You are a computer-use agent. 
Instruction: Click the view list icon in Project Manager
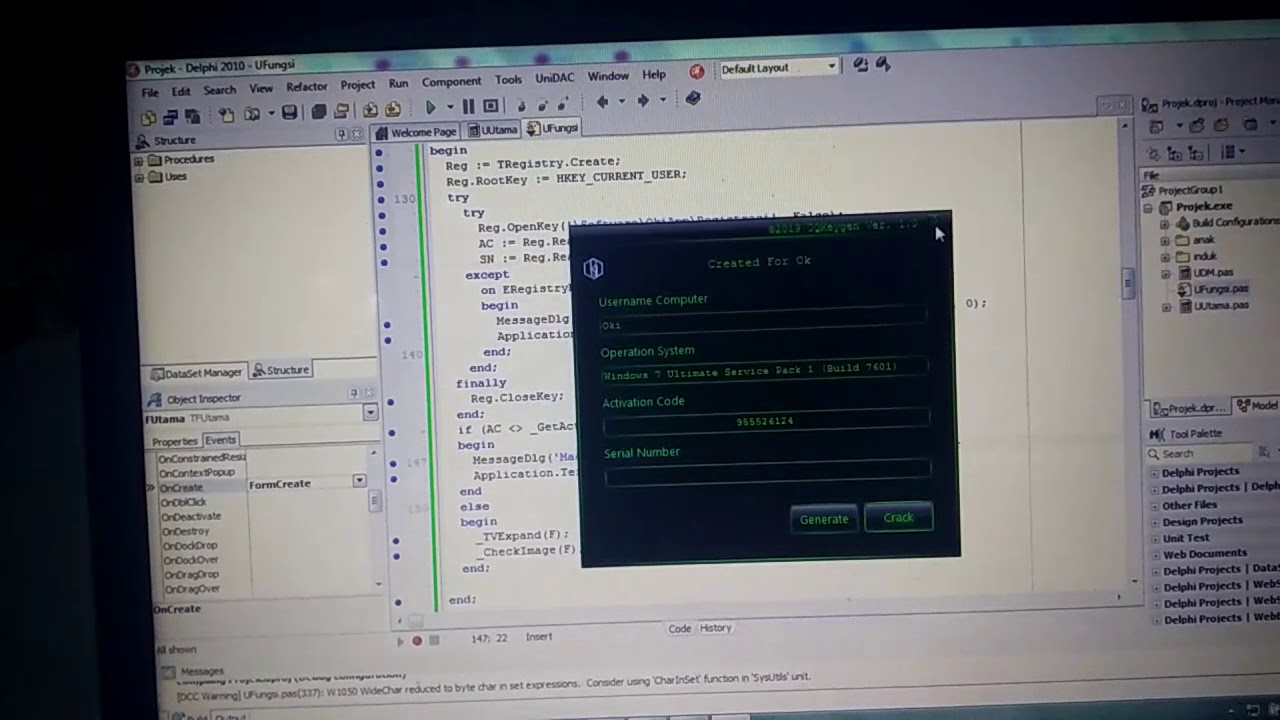tap(1226, 152)
